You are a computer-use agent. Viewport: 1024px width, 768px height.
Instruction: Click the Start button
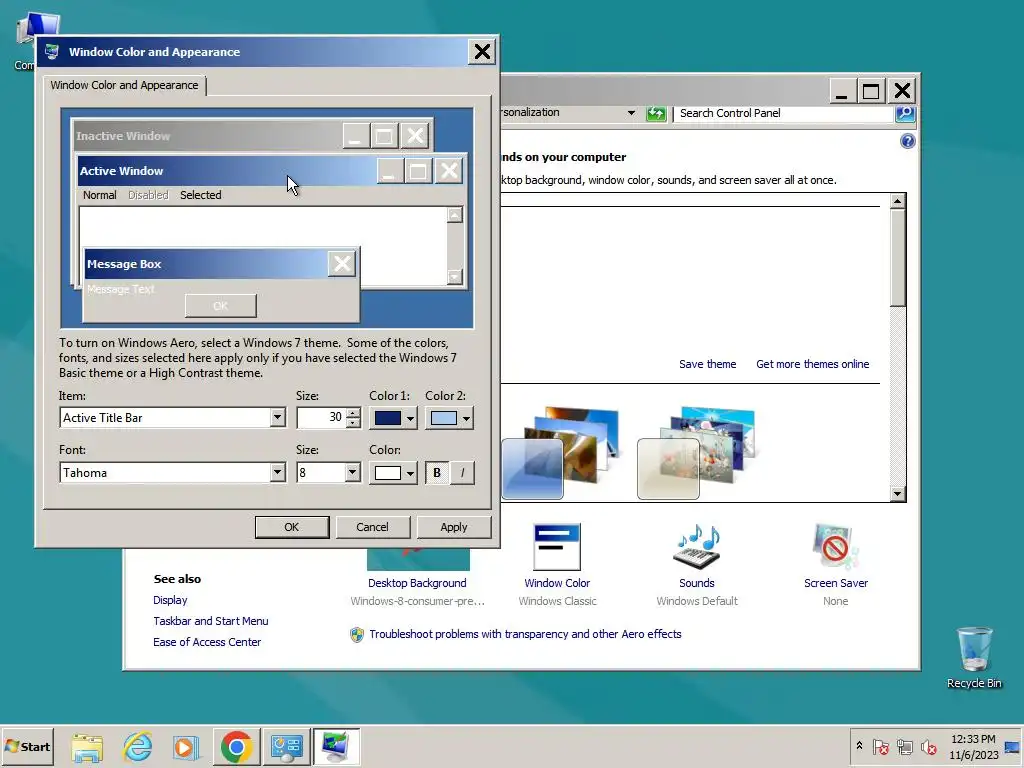coord(28,746)
